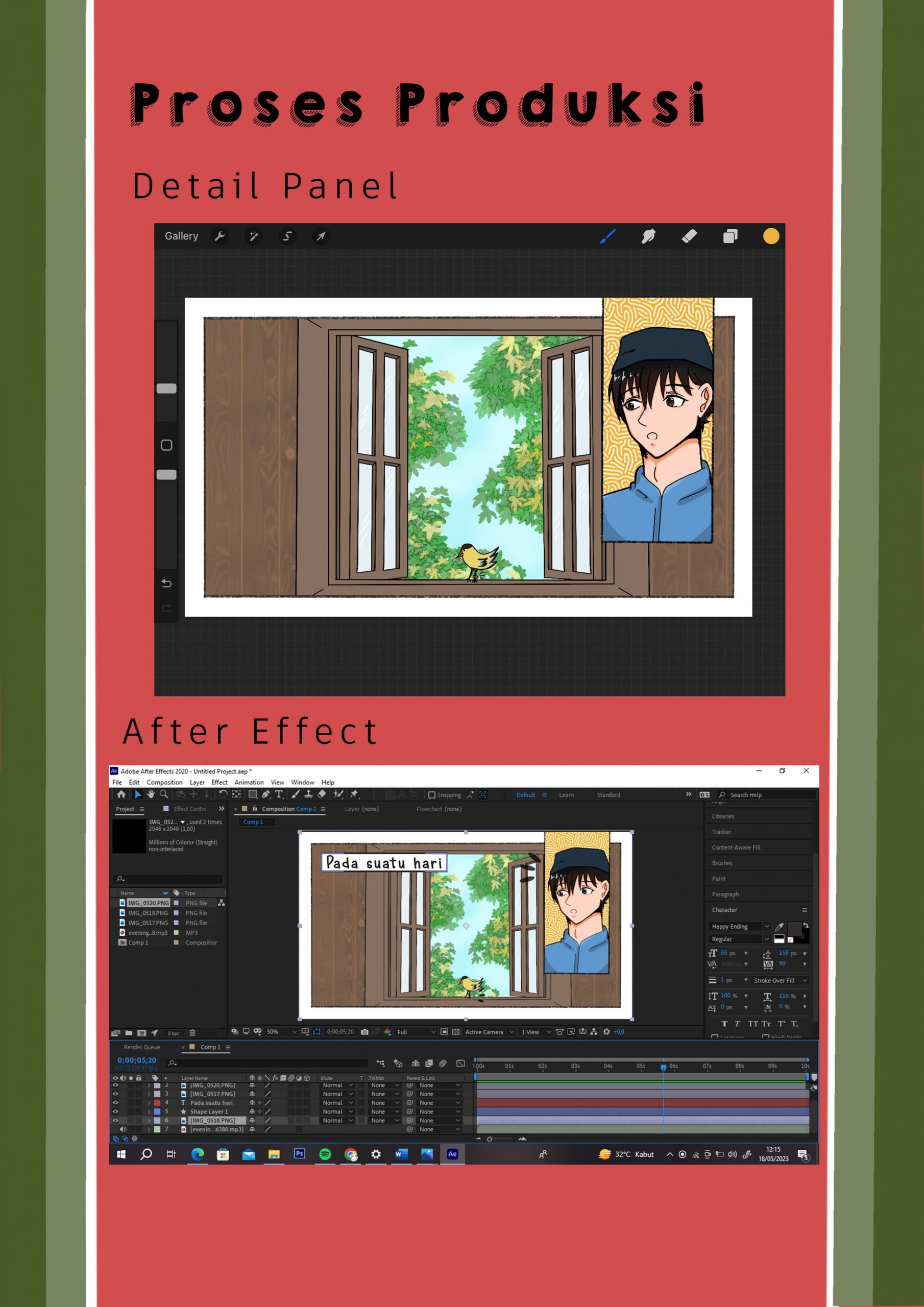Click the Puppet Pin tool
This screenshot has width=924, height=1307.
pos(354,794)
